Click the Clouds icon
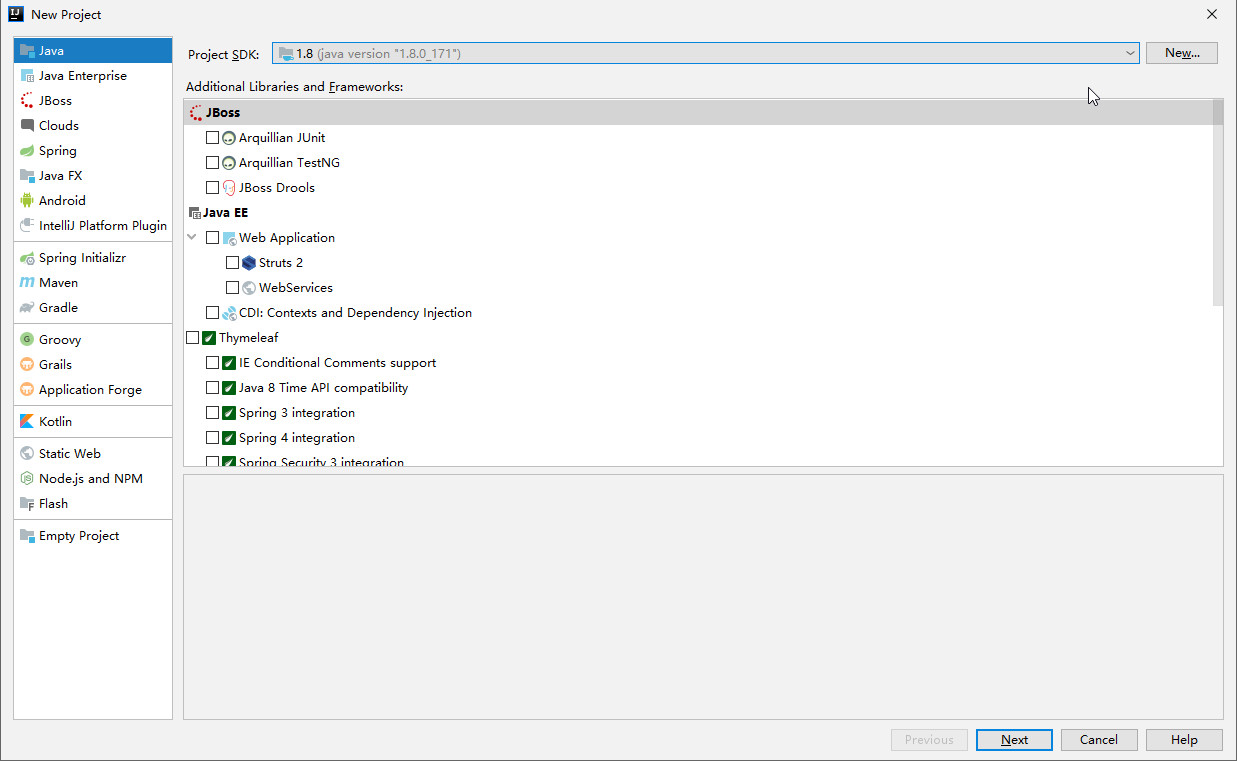The image size is (1237, 761). pyautogui.click(x=27, y=125)
